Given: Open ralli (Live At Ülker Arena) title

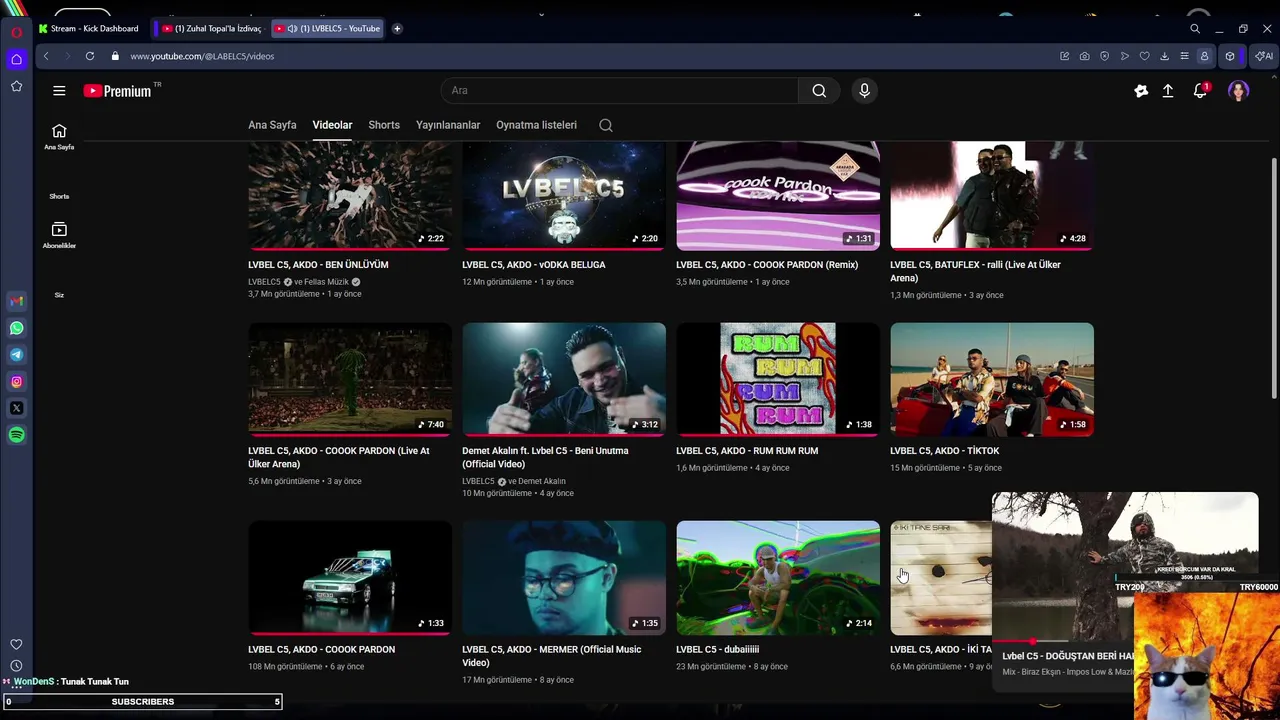Looking at the screenshot, I should (x=975, y=271).
